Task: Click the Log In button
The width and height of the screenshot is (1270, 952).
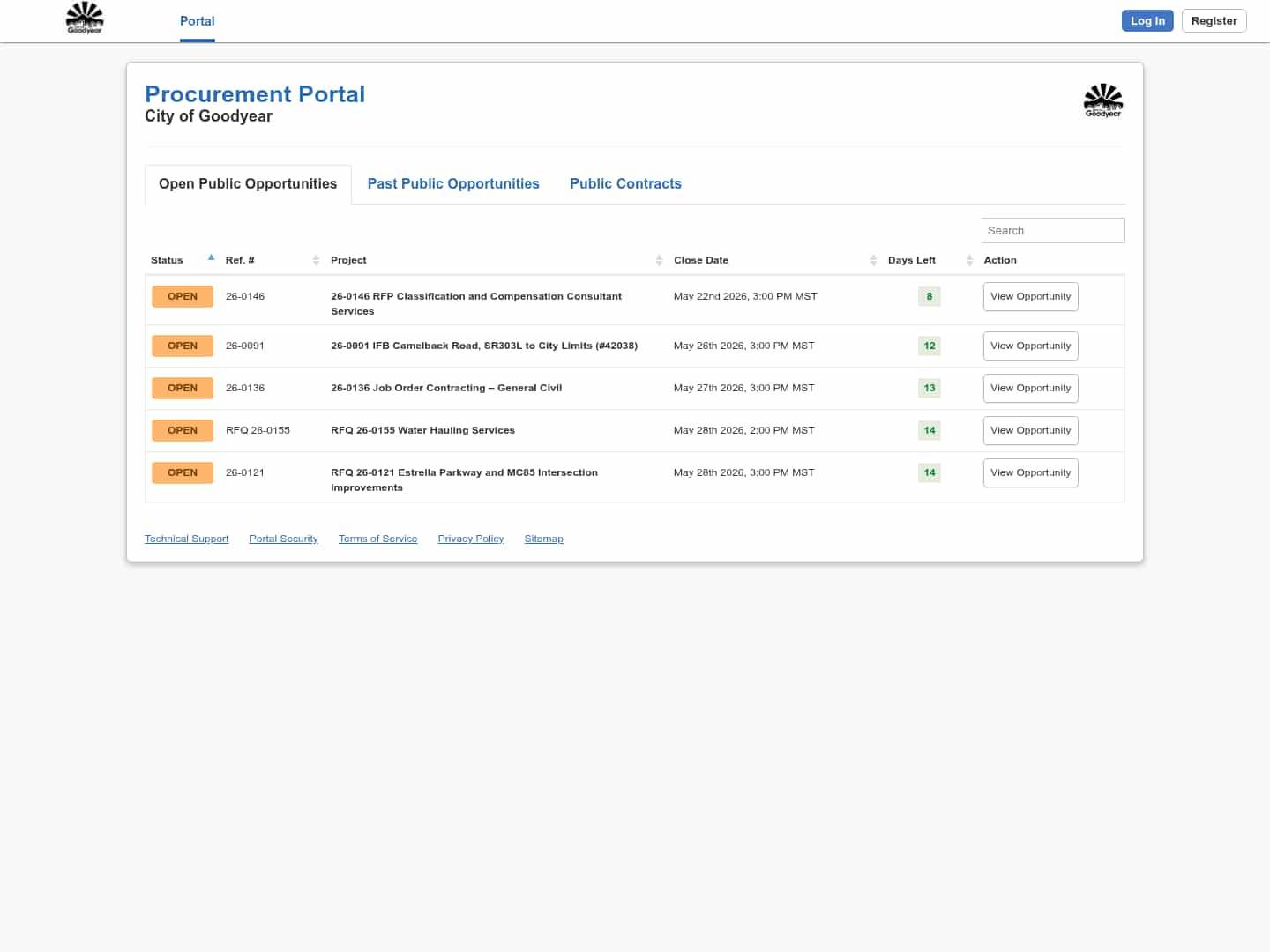Action: point(1147,21)
